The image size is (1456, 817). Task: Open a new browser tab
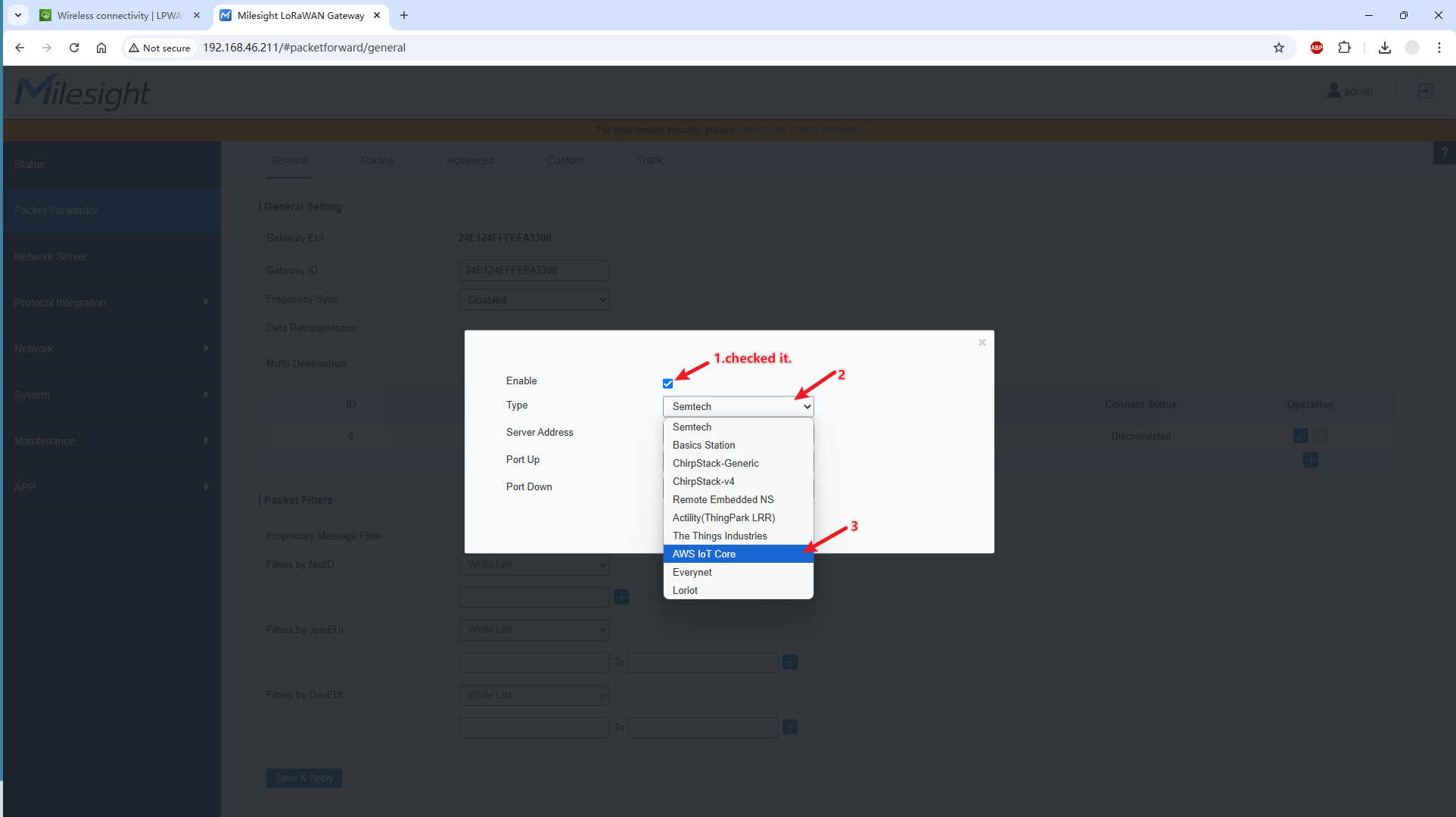pos(404,15)
